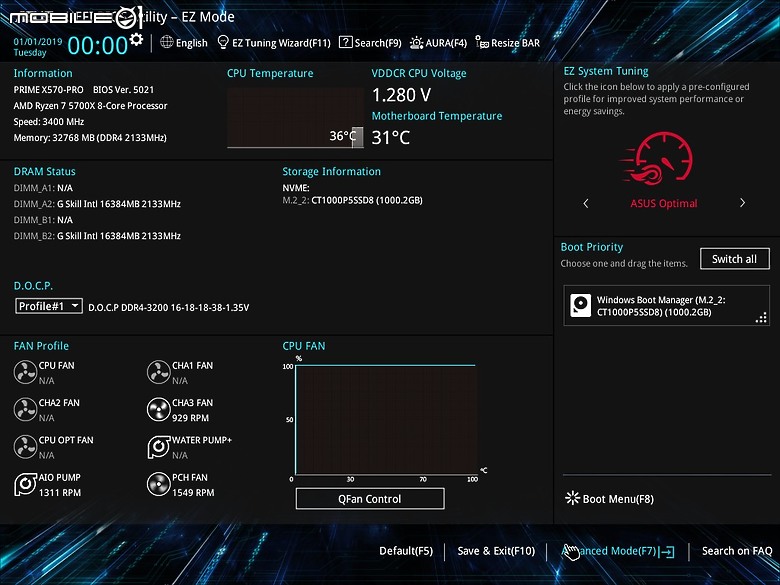Click the Advanced Mode exit arrow icon

click(667, 551)
